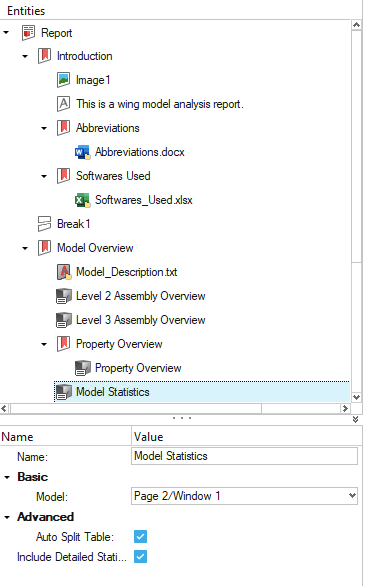
Task: Click the Softwares_Used.xlsx Excel file icon
Action: click(x=82, y=200)
